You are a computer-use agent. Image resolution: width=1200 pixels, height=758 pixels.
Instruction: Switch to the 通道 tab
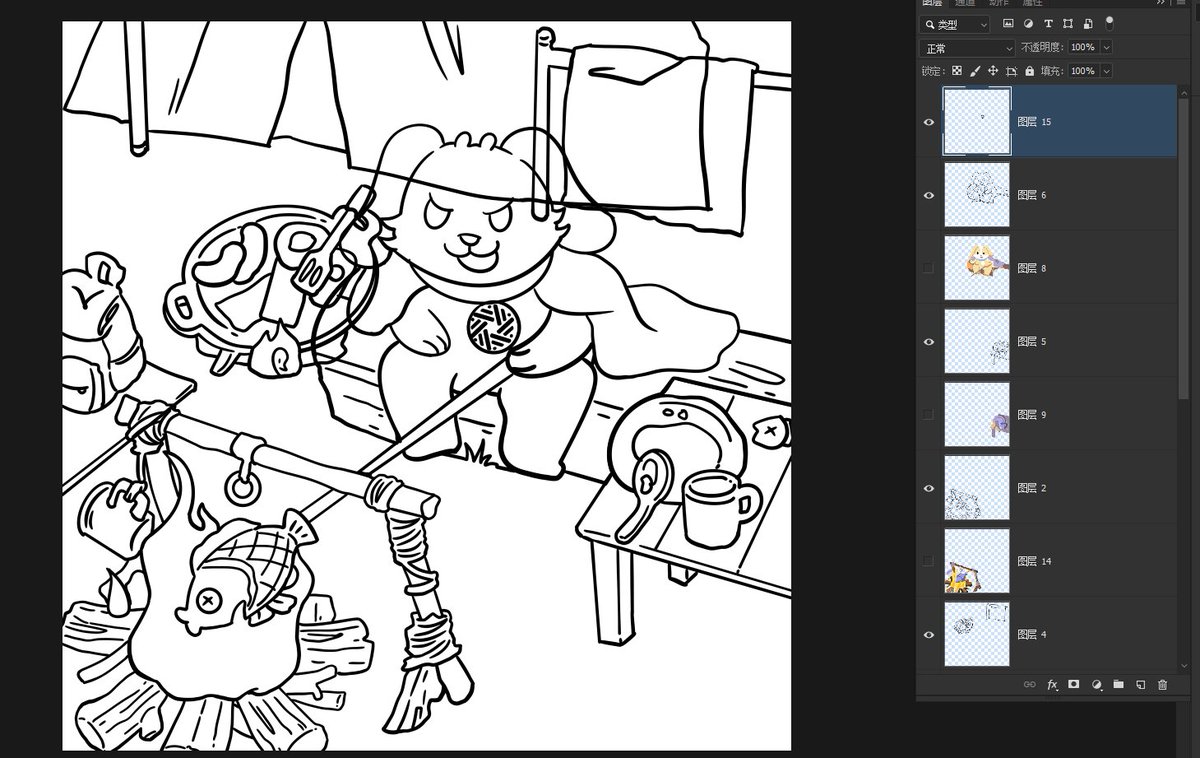coord(964,4)
